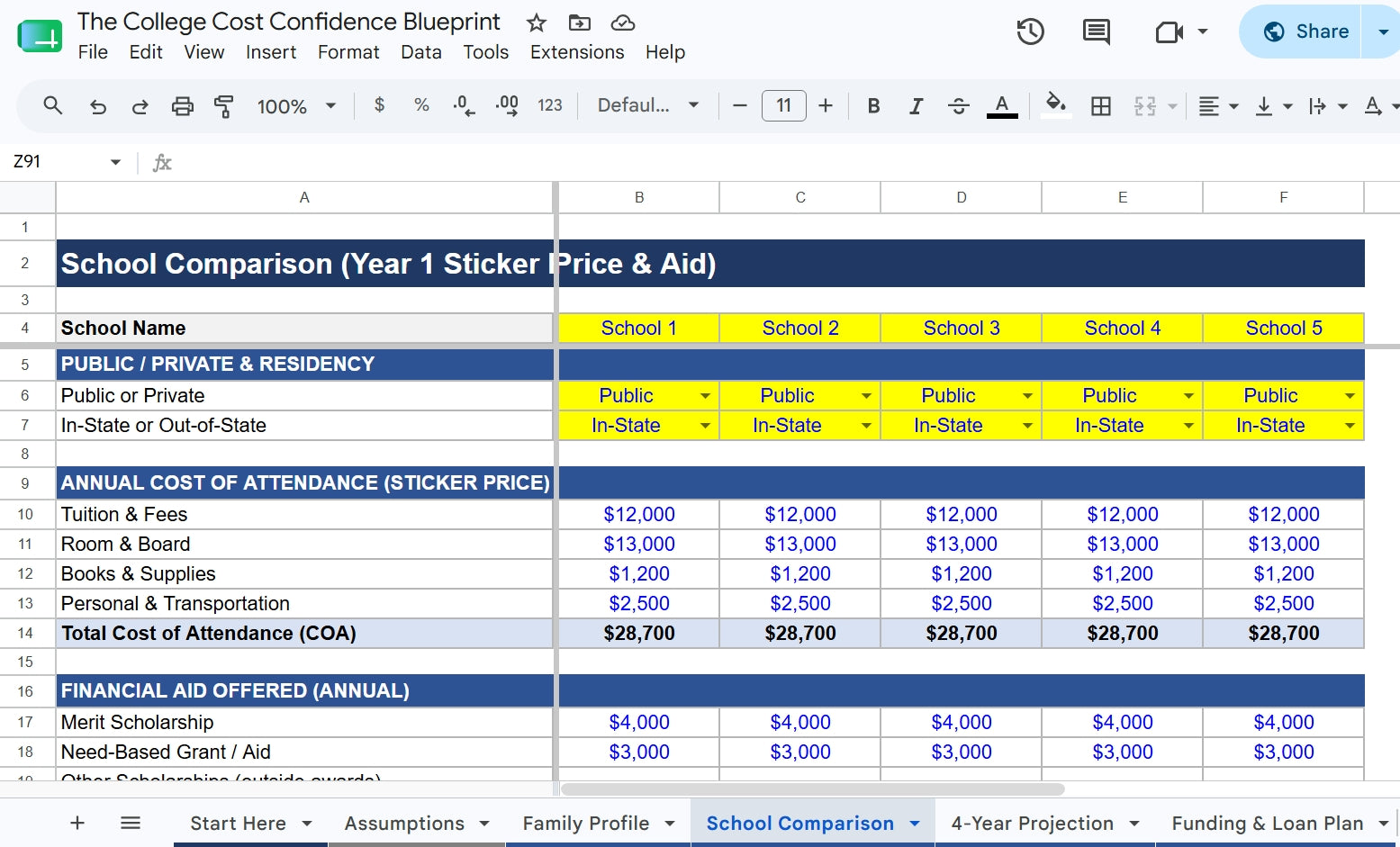The image size is (1400, 847).
Task: Format as currency dollar sign
Action: coord(379,105)
